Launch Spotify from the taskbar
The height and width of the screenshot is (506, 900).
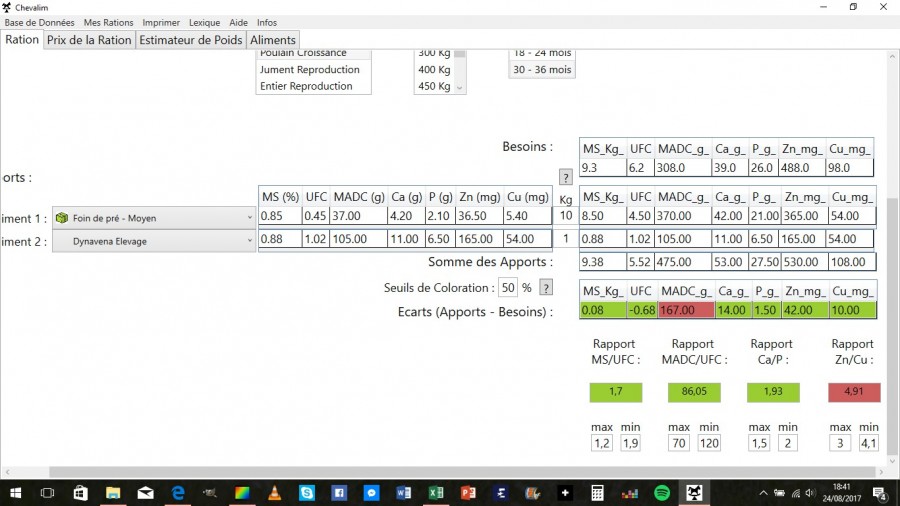tap(662, 493)
